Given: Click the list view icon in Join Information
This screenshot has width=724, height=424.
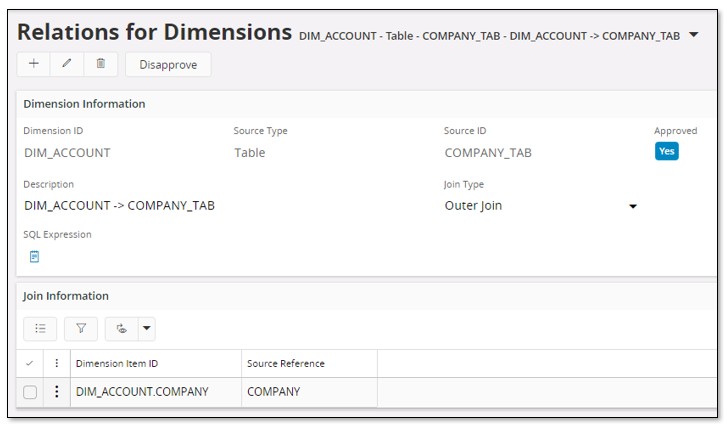Looking at the screenshot, I should click(x=40, y=329).
